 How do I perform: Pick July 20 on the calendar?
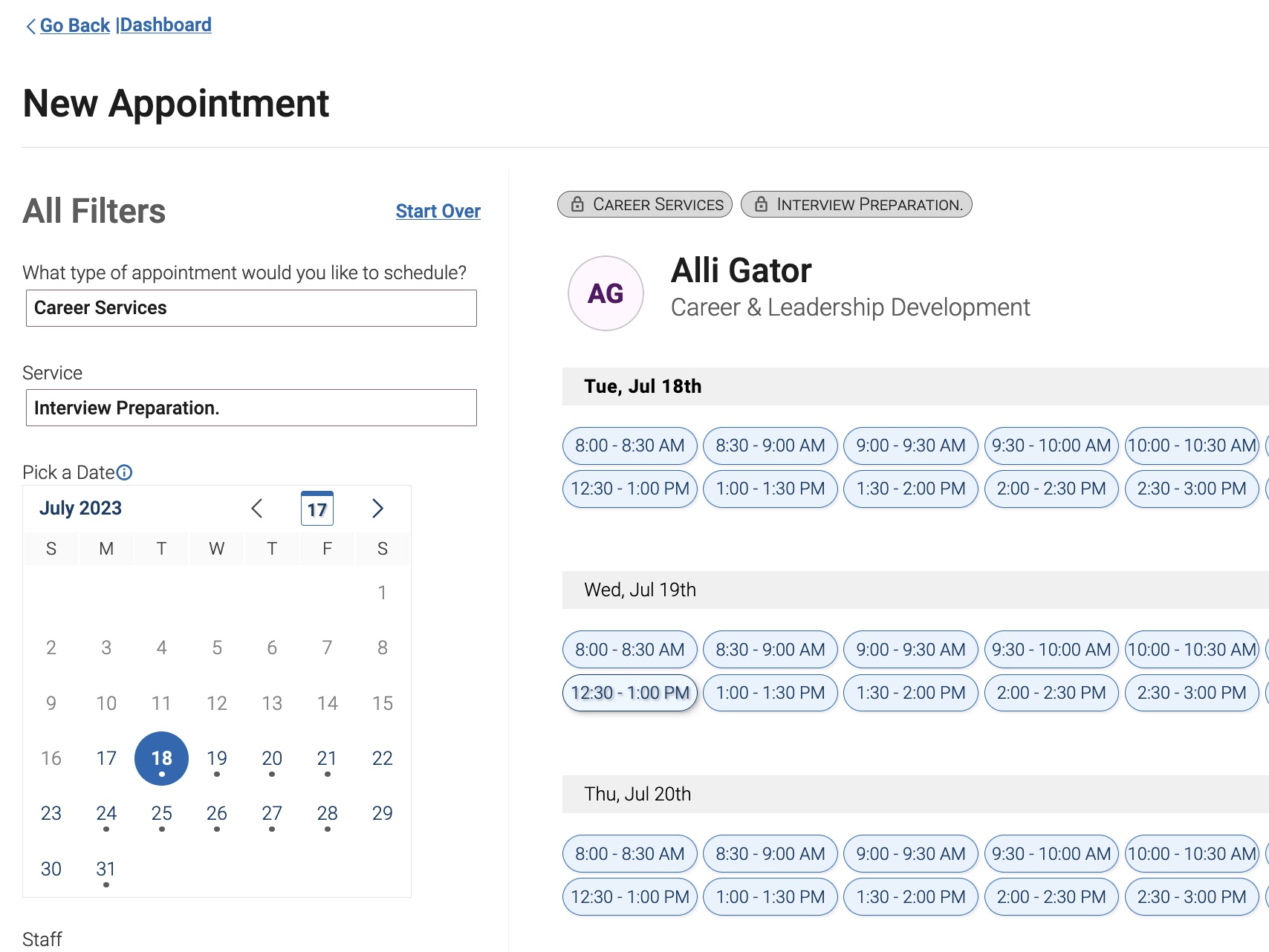[x=272, y=758]
